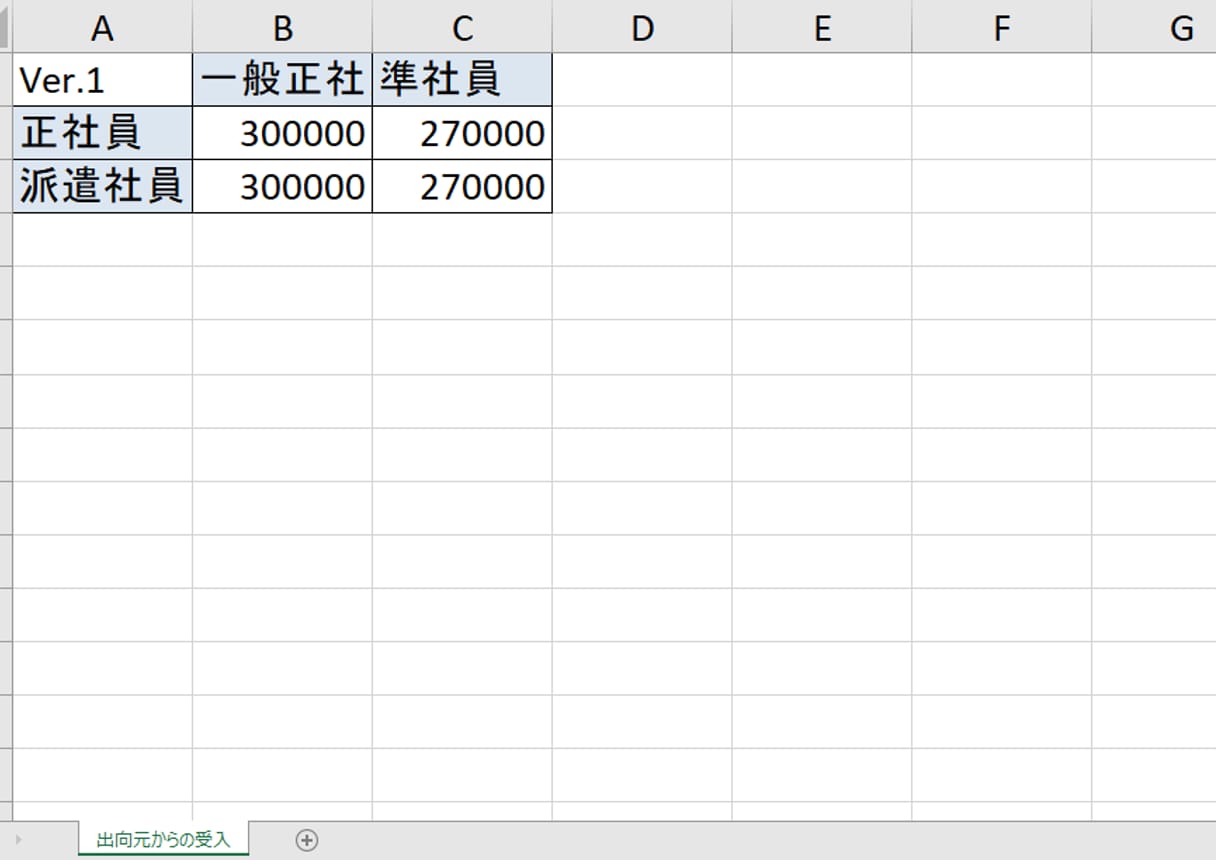The height and width of the screenshot is (860, 1216).
Task: Select the 300000 value in 正社員 row
Action: (282, 133)
